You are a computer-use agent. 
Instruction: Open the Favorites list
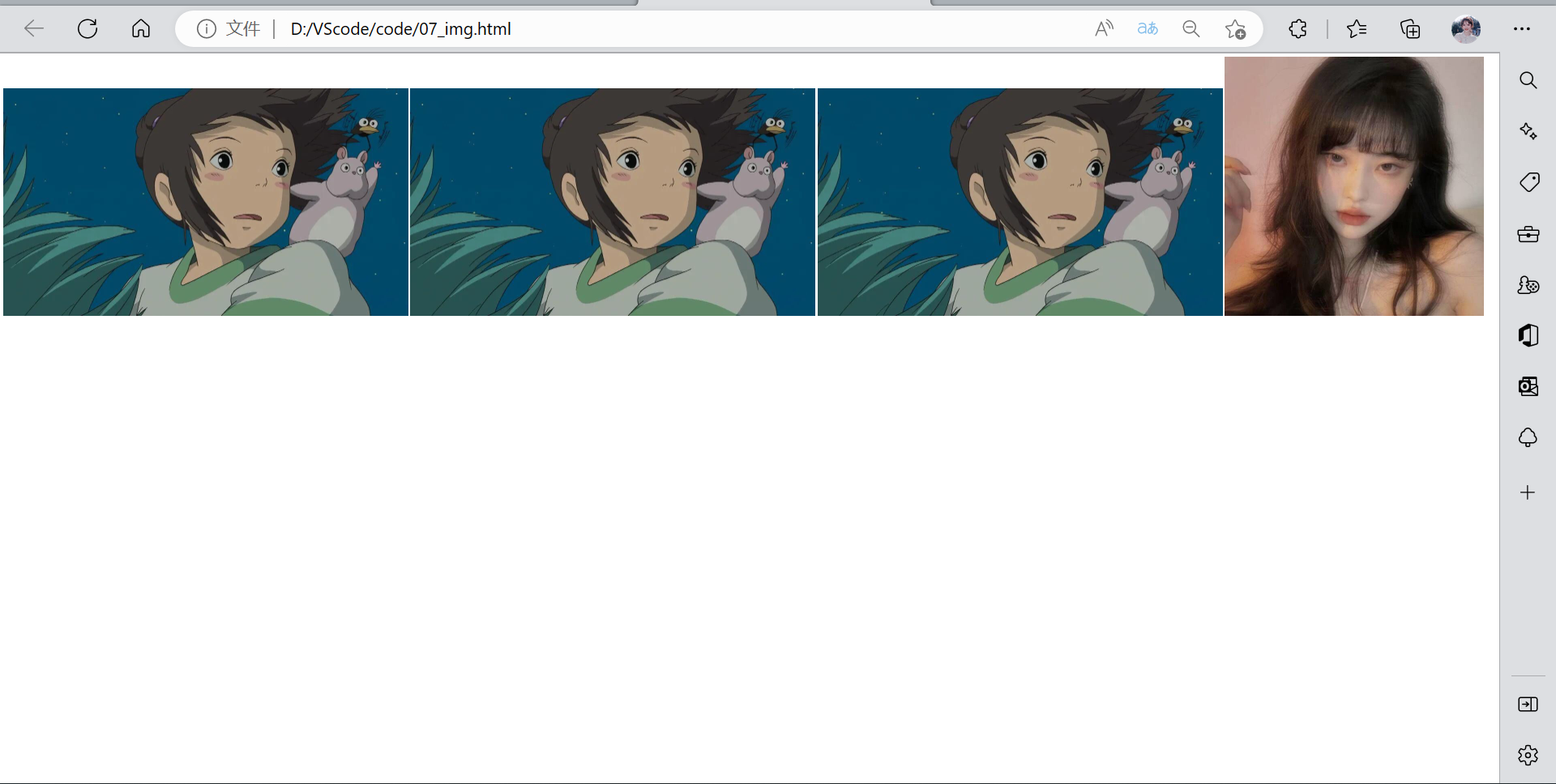click(x=1357, y=29)
